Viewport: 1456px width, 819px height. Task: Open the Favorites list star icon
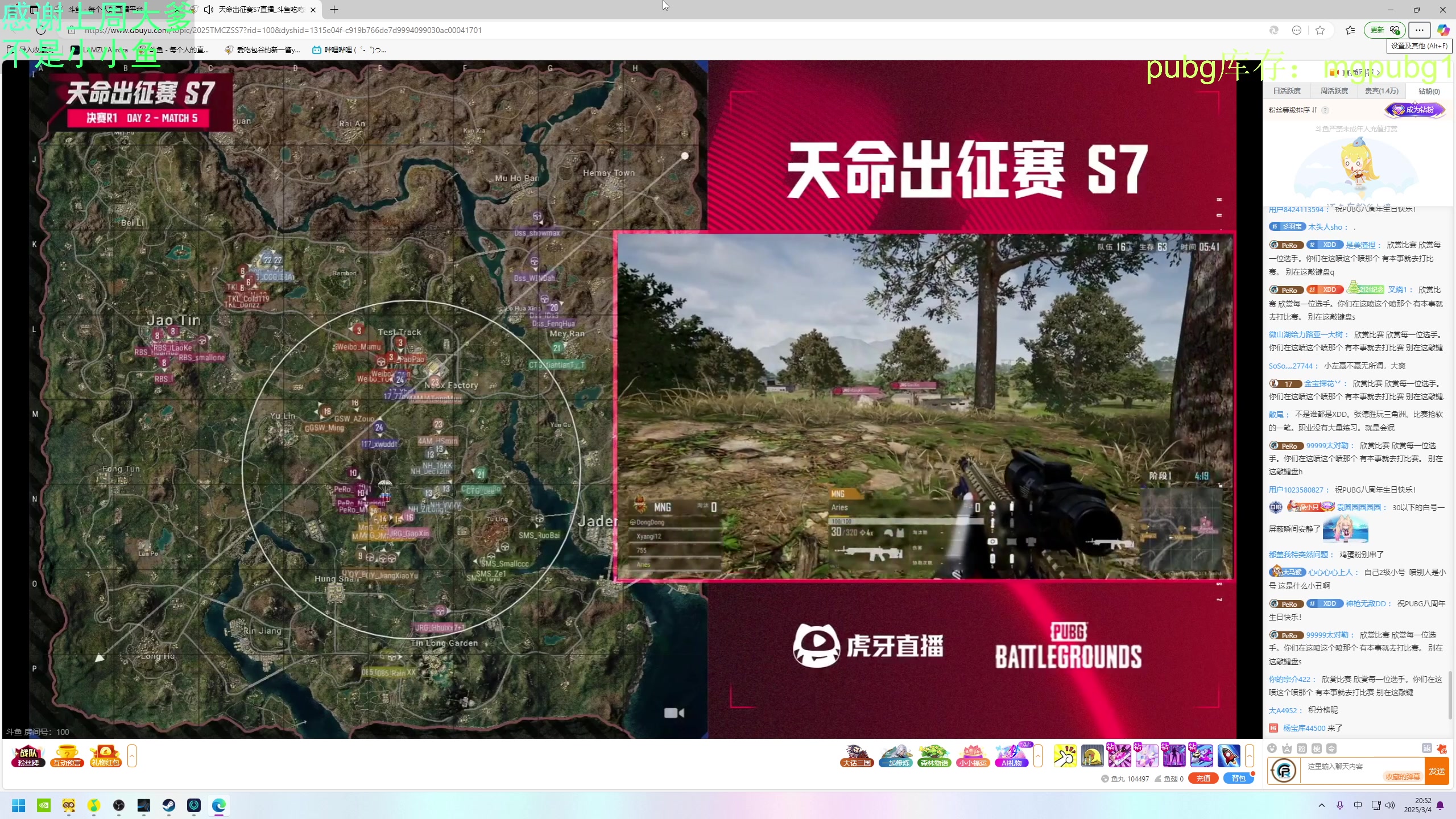(1350, 30)
